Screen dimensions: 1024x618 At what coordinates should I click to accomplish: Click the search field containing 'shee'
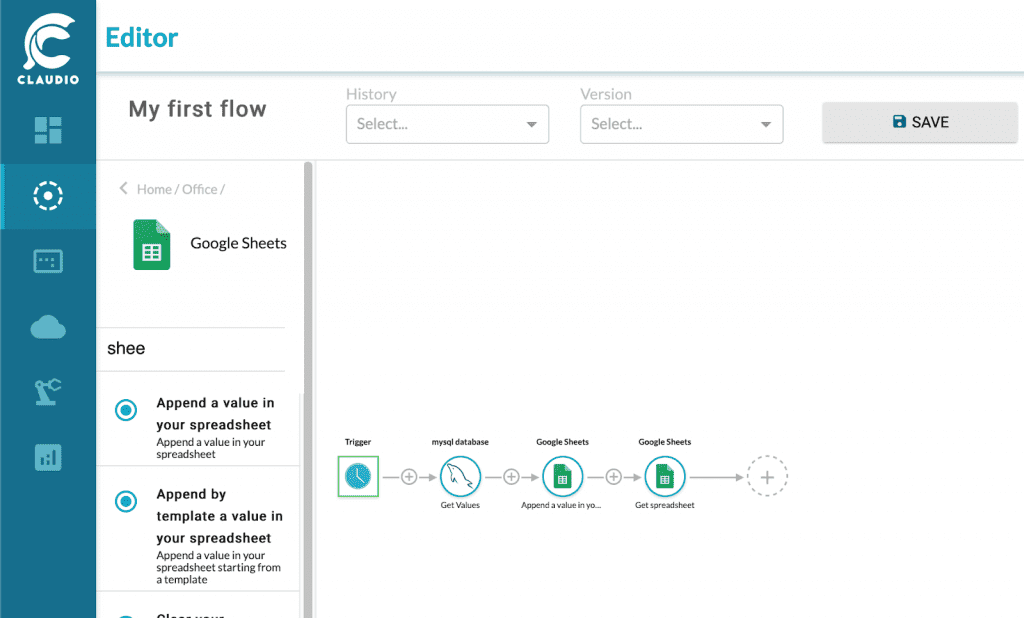pos(191,349)
